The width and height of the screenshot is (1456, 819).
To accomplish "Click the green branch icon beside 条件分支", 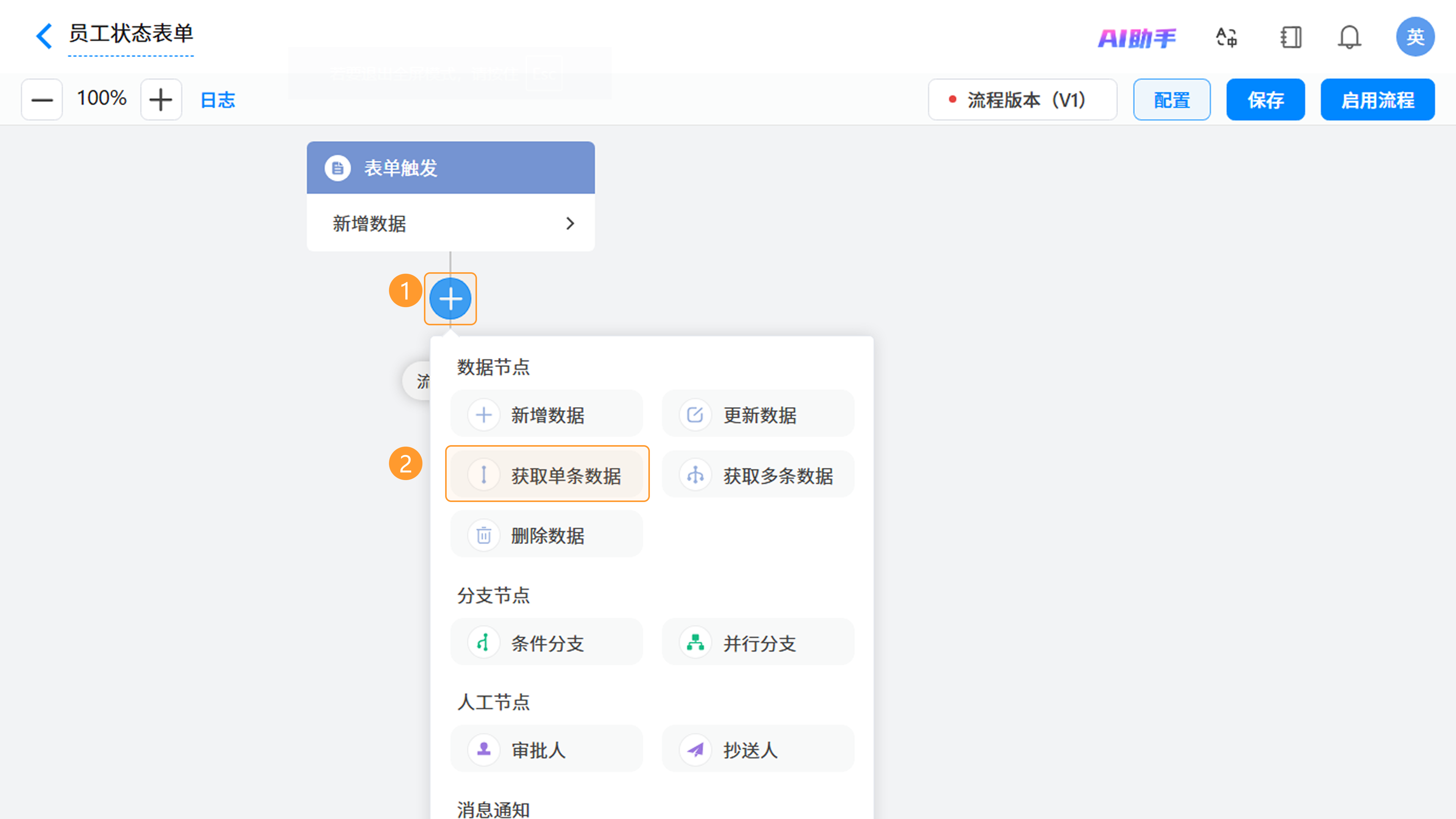I will pyautogui.click(x=484, y=643).
